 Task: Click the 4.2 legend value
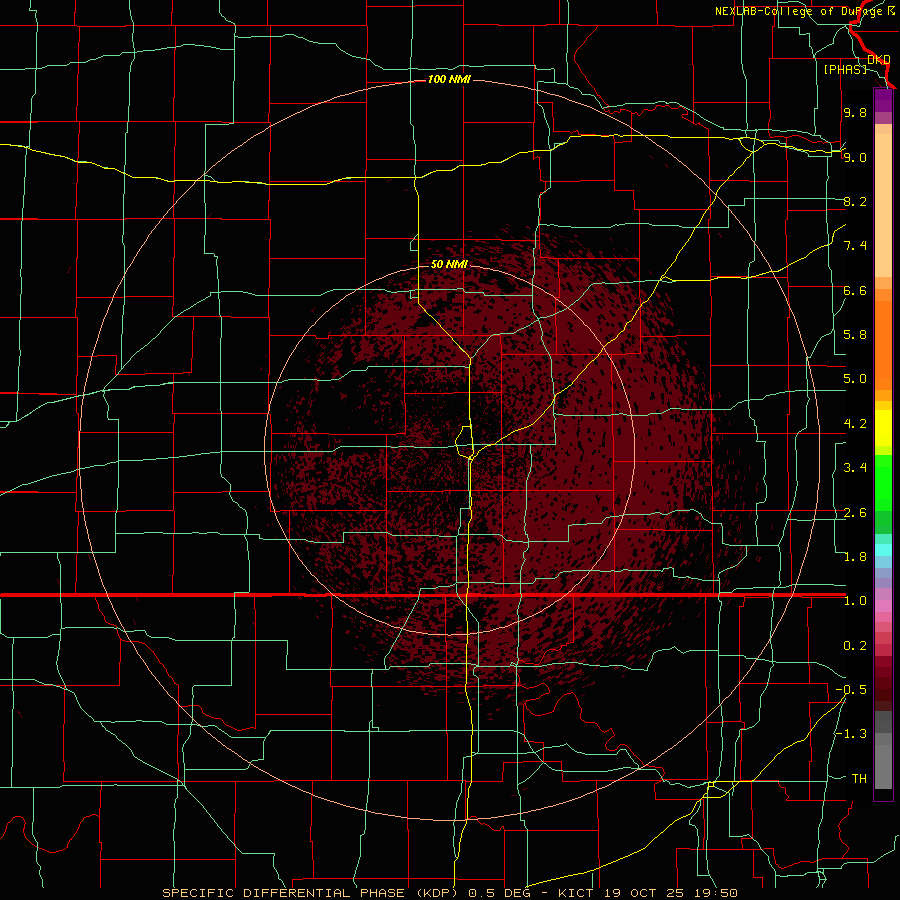point(855,424)
